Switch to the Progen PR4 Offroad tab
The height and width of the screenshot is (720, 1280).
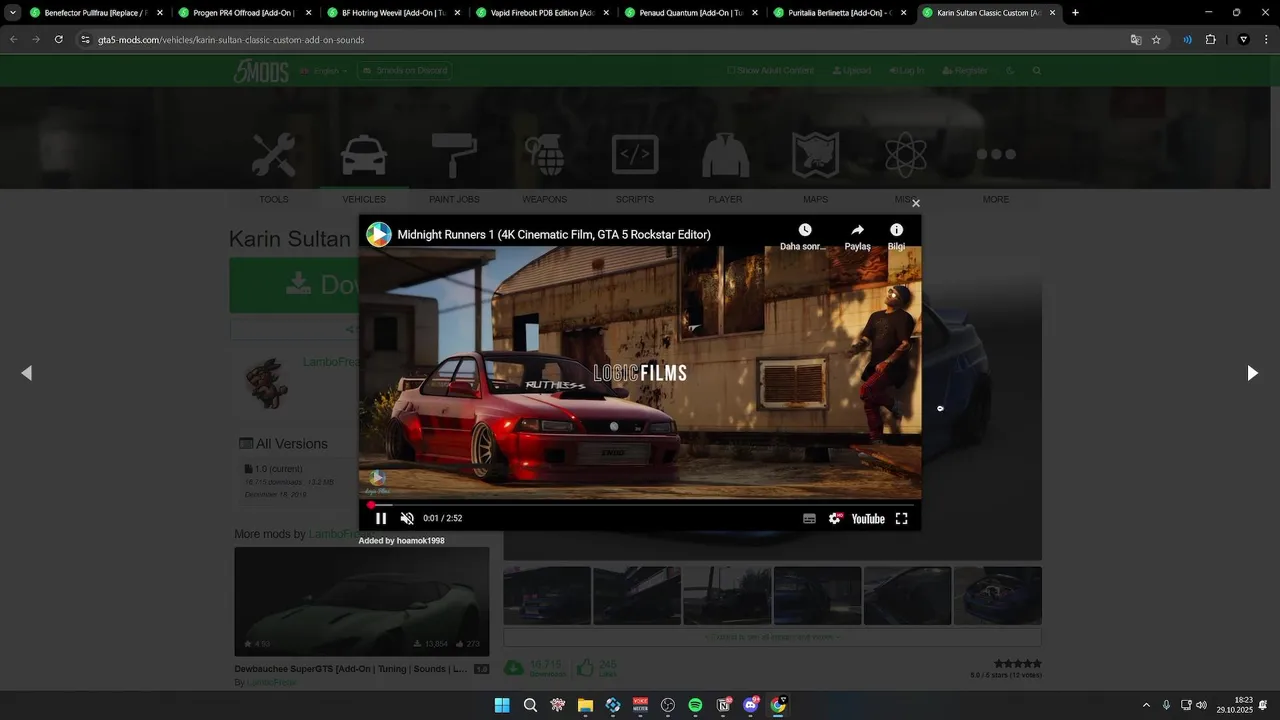243,13
